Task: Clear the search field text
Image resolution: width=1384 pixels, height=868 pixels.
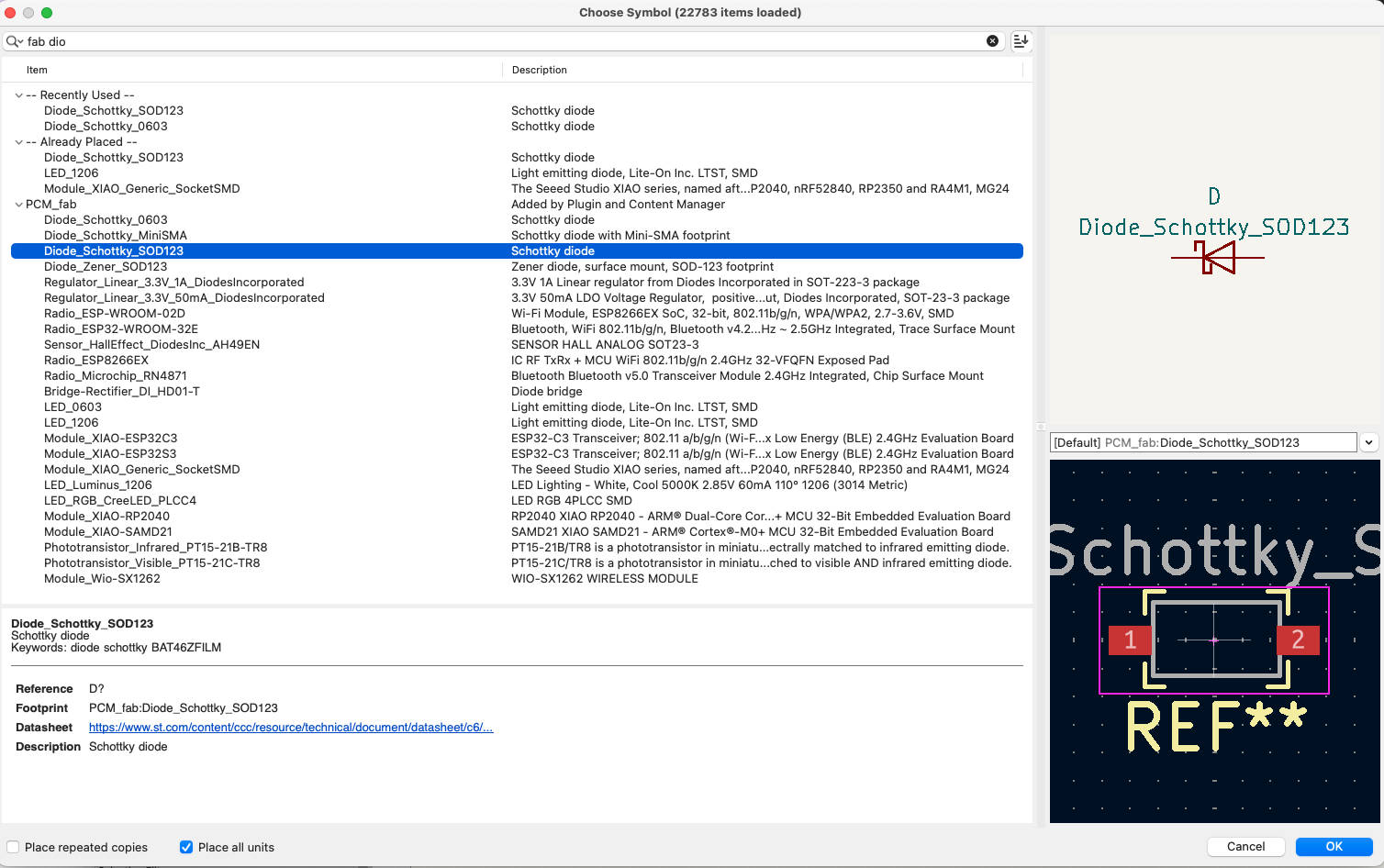Action: coord(992,41)
